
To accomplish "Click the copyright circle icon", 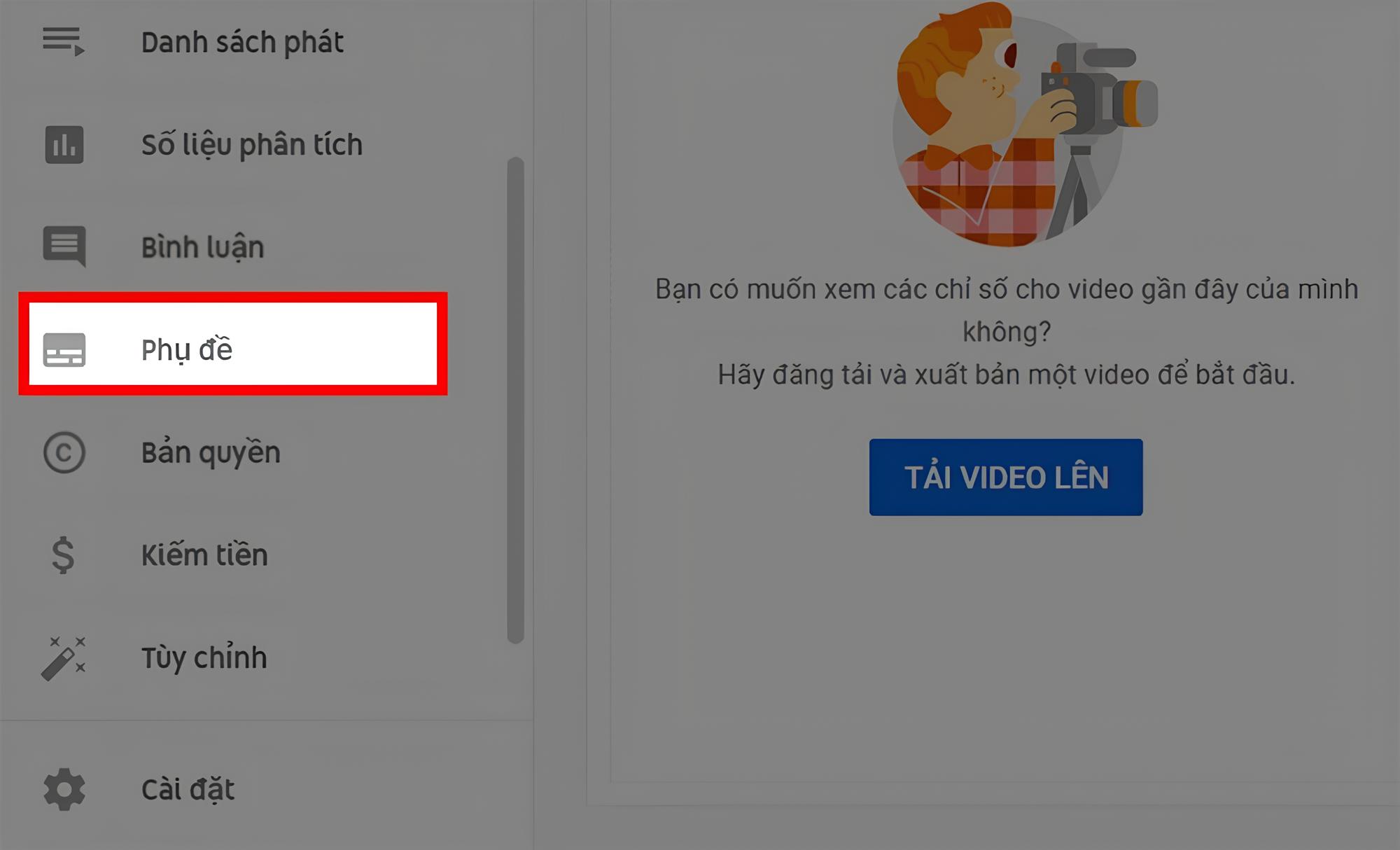I will (x=64, y=452).
